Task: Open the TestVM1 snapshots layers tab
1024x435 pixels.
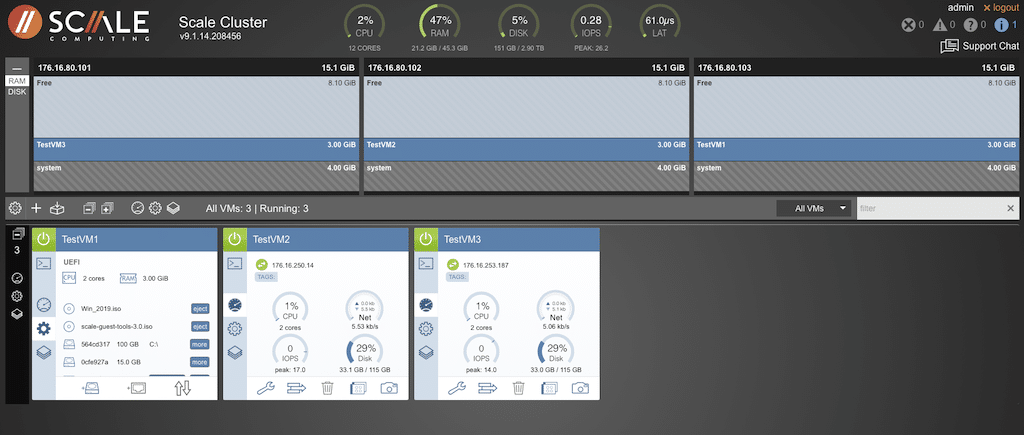Action: (x=43, y=352)
